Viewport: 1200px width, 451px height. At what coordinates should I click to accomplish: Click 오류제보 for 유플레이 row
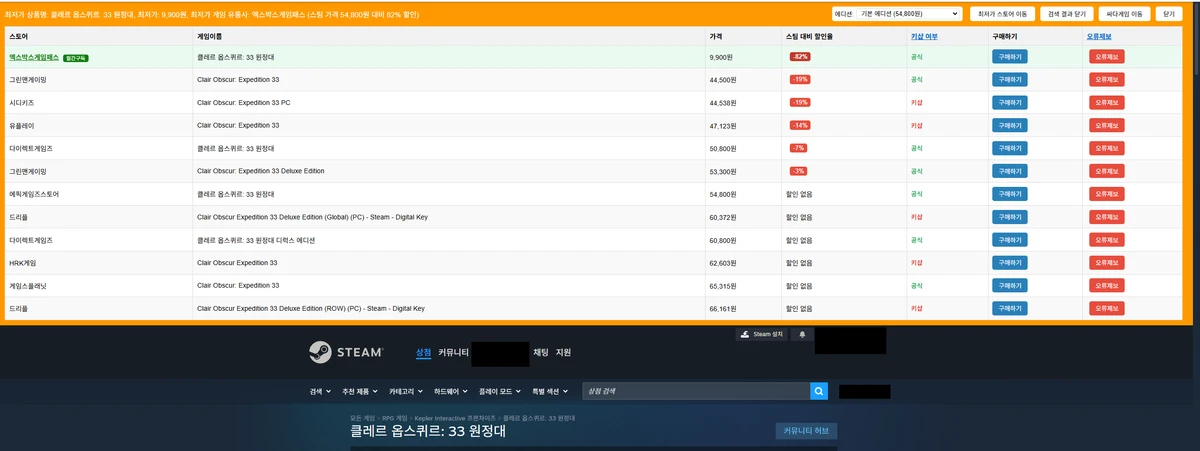coord(1107,125)
